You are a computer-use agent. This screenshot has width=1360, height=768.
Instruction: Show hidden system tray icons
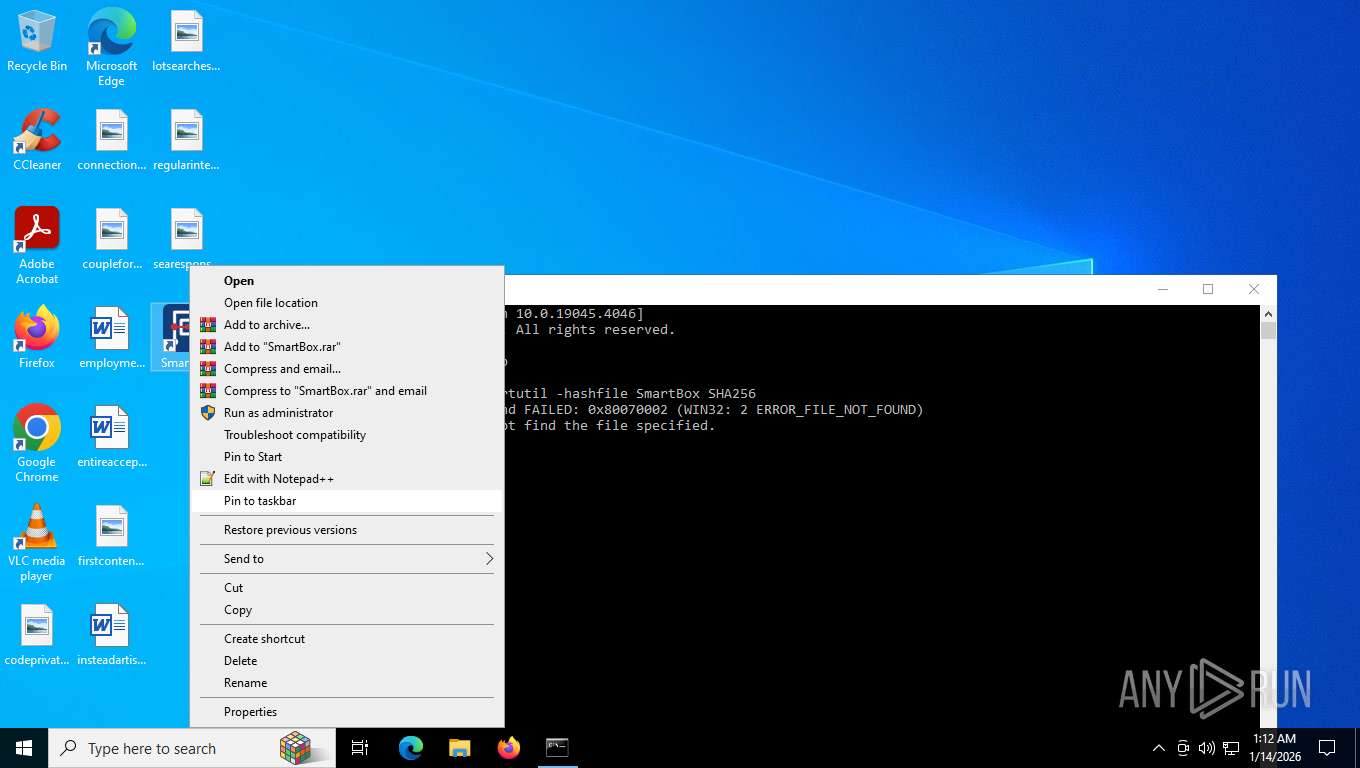tap(1159, 748)
